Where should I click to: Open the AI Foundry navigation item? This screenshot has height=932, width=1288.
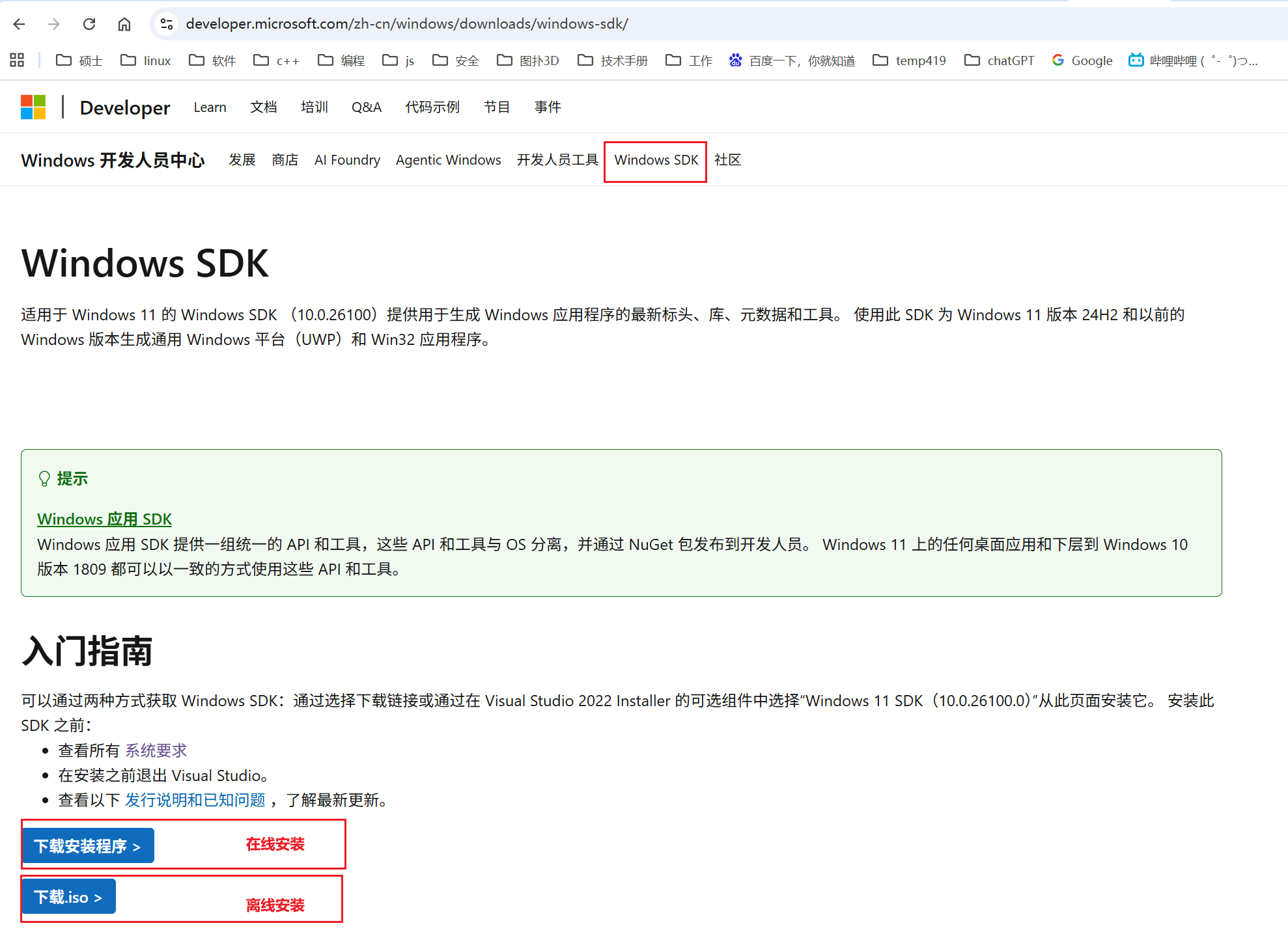click(x=347, y=160)
